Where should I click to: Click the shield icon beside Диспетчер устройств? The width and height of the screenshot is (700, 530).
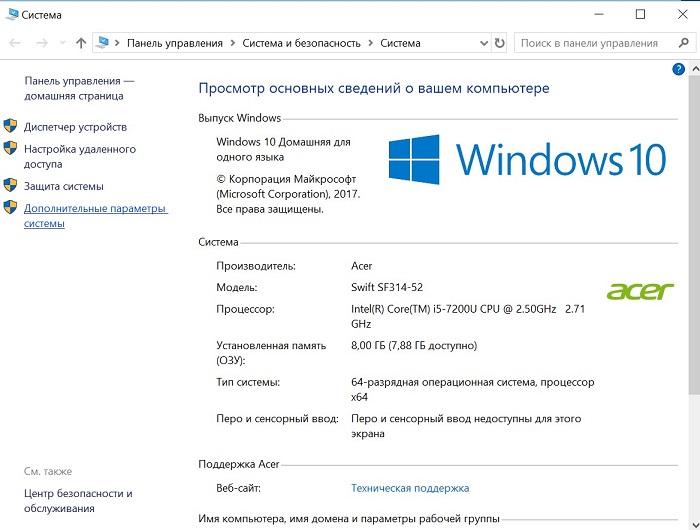coord(10,126)
